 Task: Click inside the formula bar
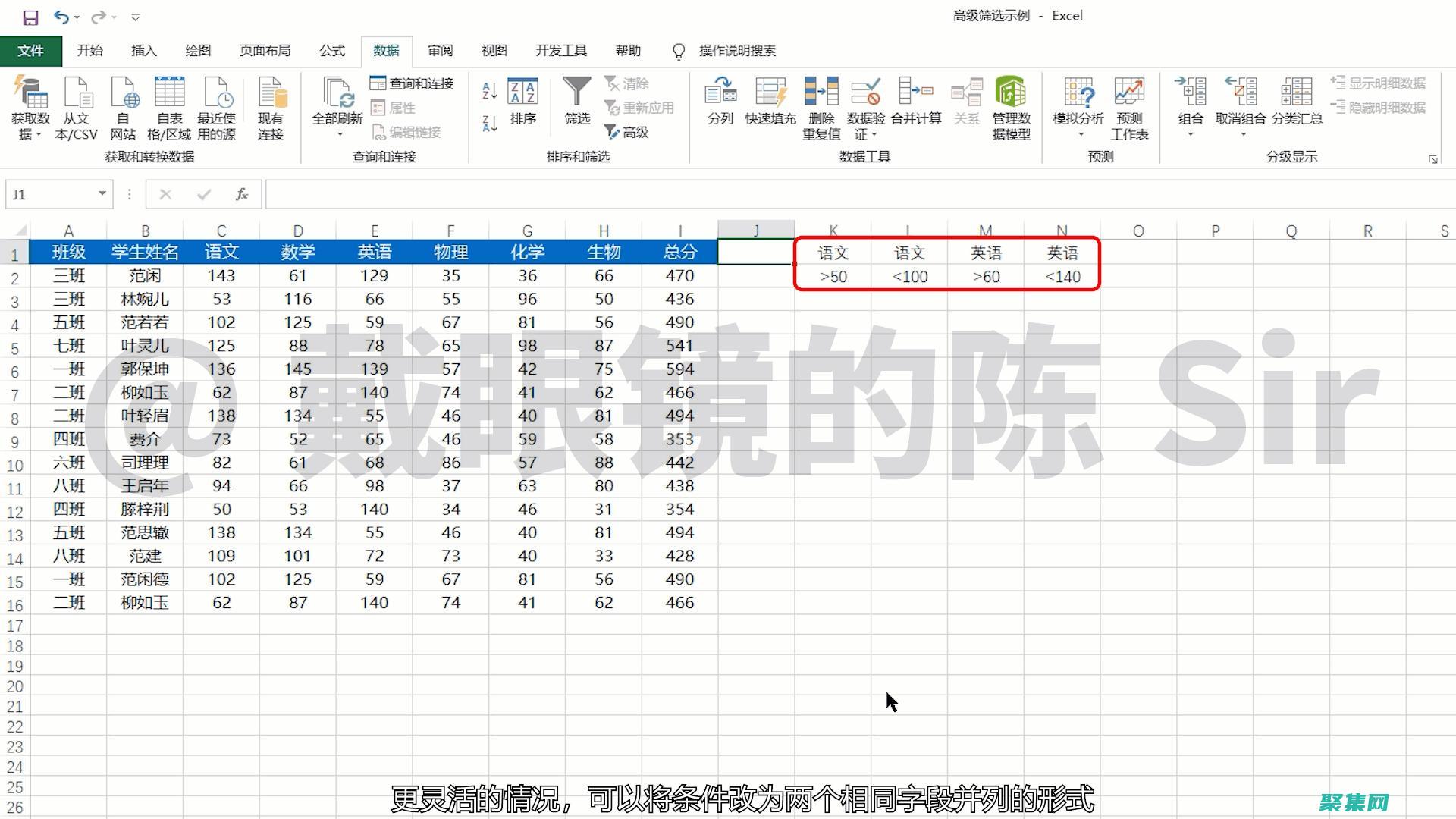607,194
